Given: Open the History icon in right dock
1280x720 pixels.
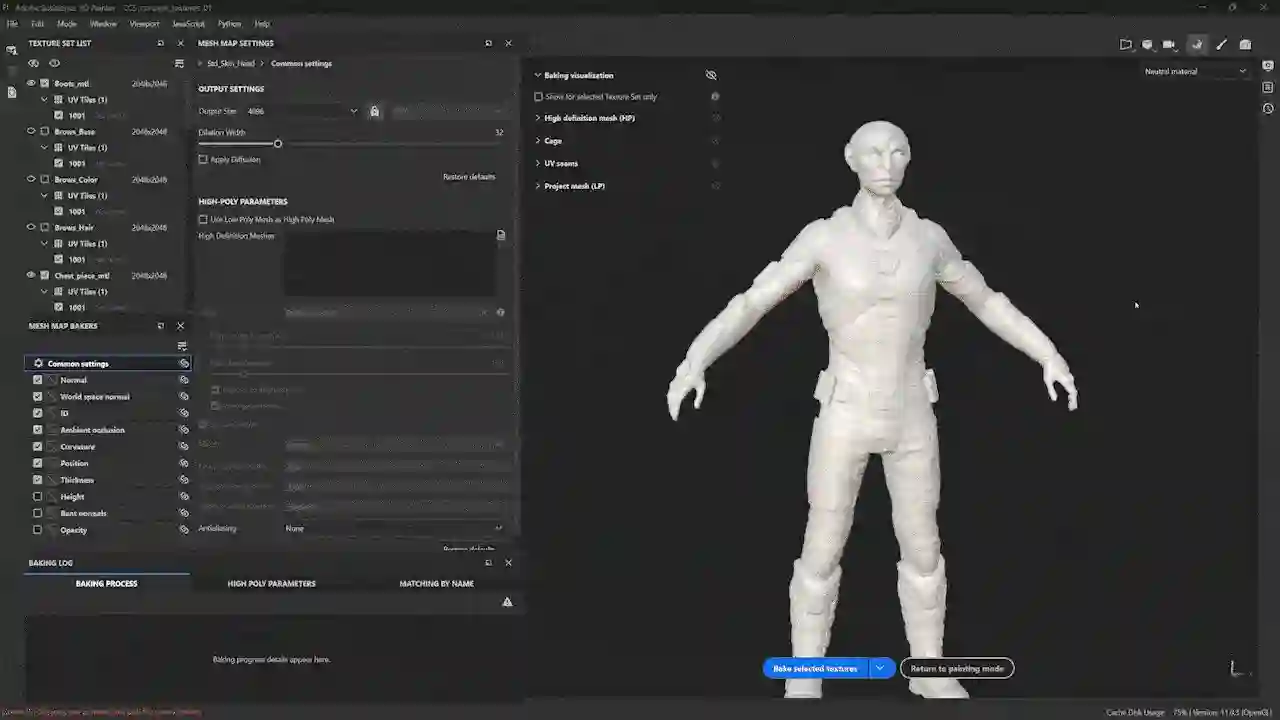Looking at the screenshot, I should (x=1268, y=108).
